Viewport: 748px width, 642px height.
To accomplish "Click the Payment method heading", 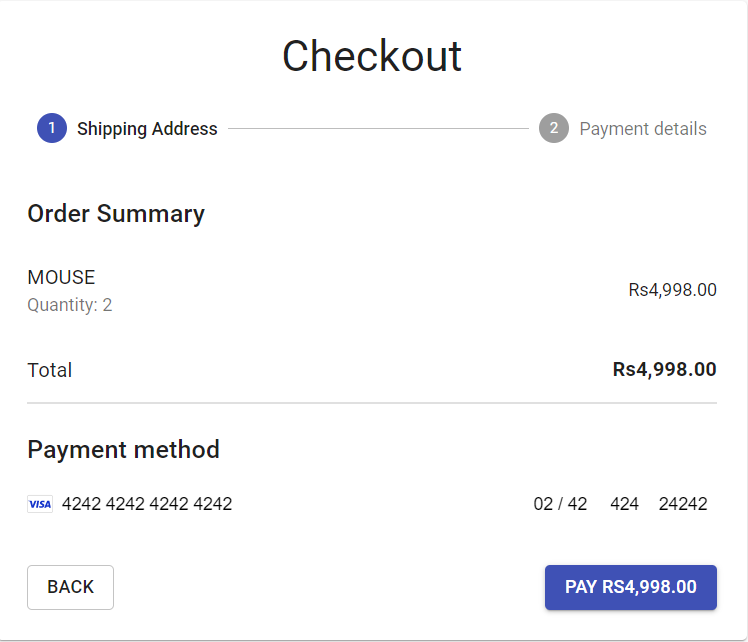I will tap(123, 450).
